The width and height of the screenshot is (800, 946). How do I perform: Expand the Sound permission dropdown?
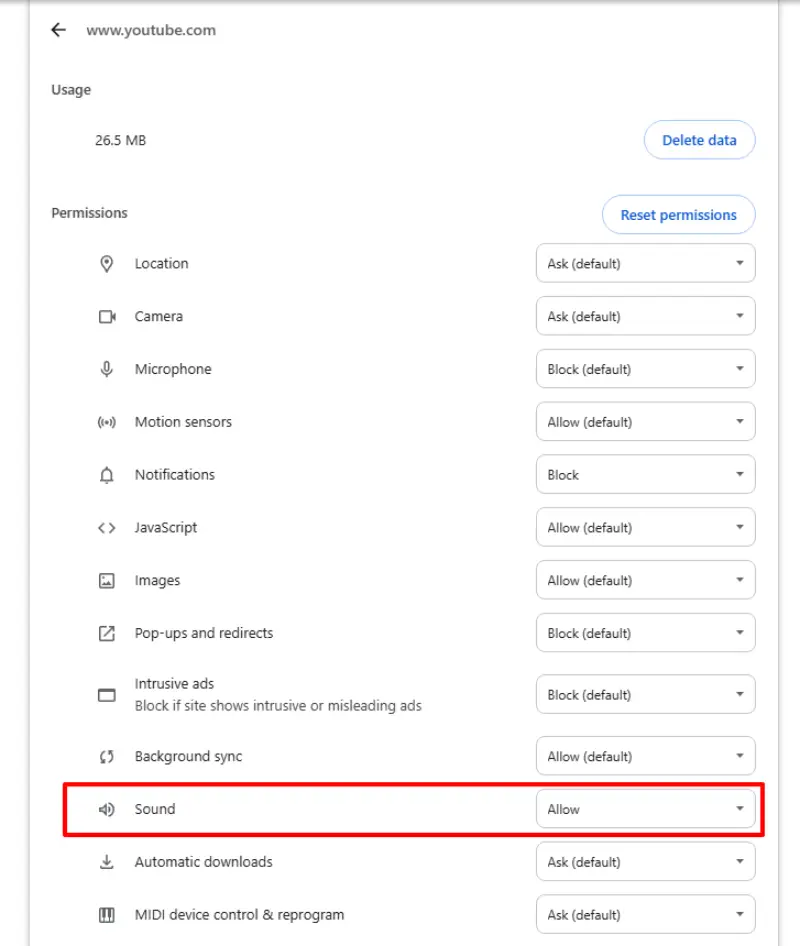[x=645, y=810]
